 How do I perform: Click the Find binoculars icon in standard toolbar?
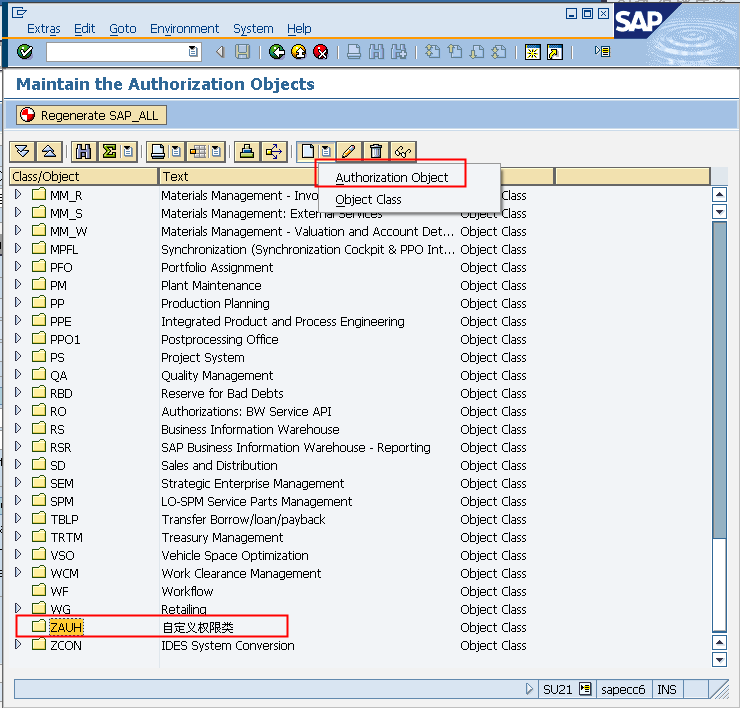(376, 51)
